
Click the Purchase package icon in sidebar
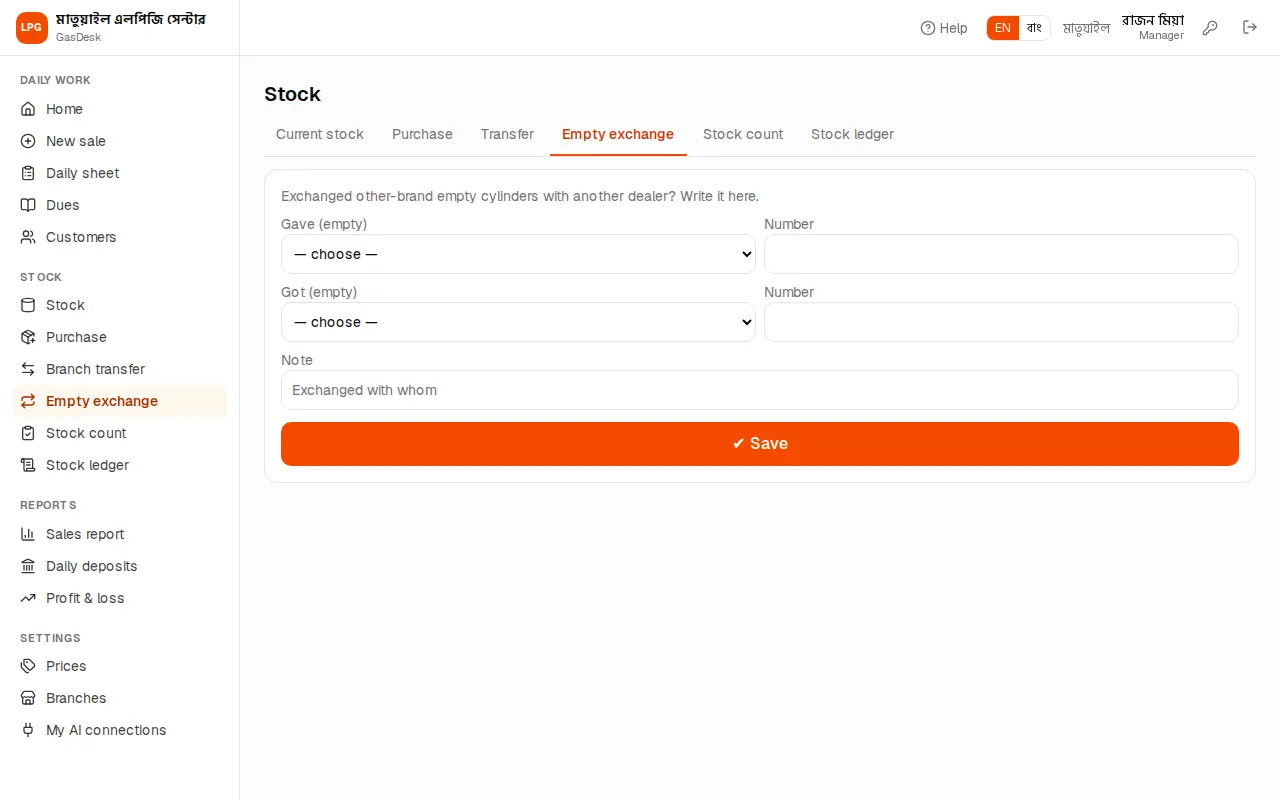pos(28,337)
